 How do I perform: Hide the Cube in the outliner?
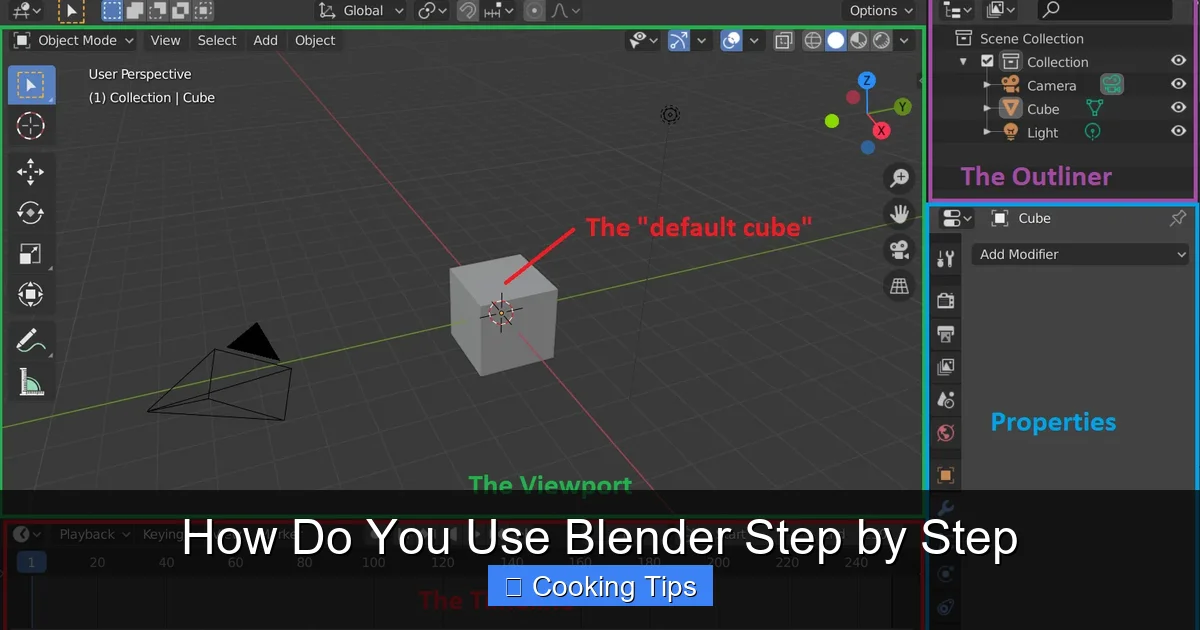pos(1178,109)
